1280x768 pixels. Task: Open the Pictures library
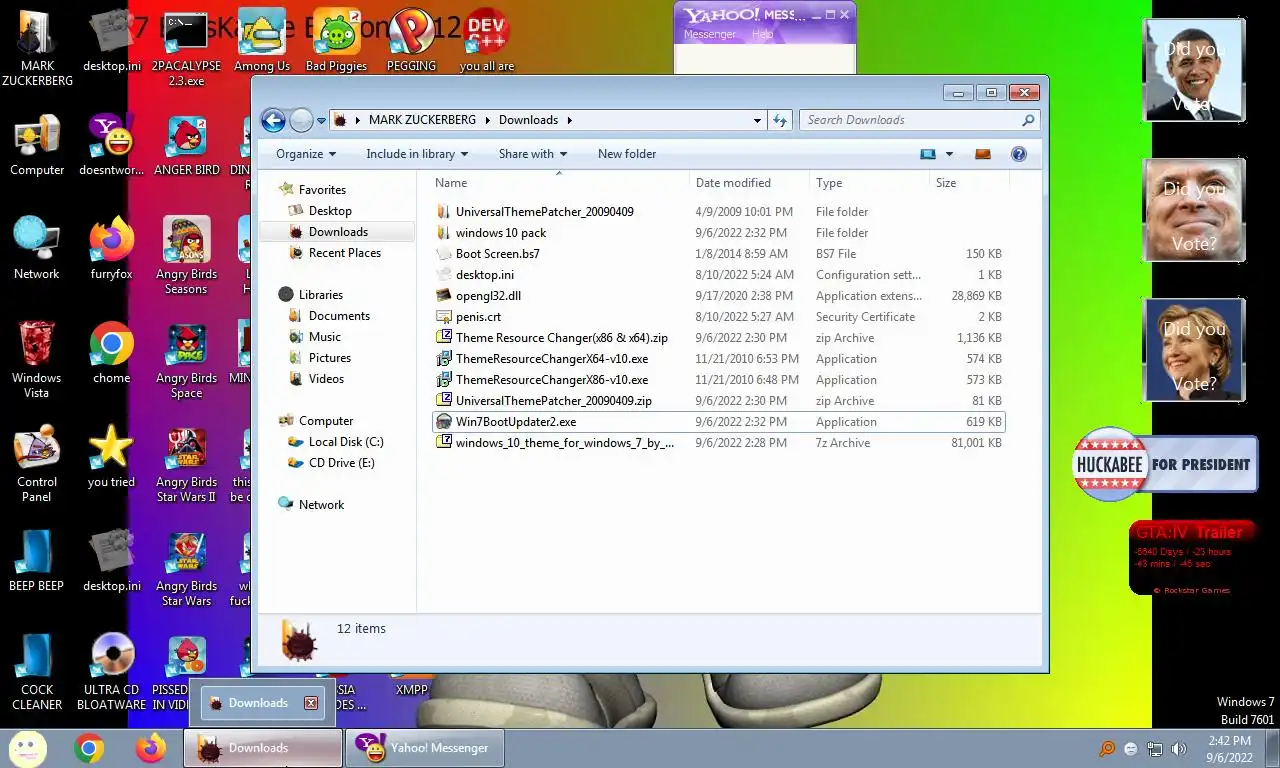[330, 358]
